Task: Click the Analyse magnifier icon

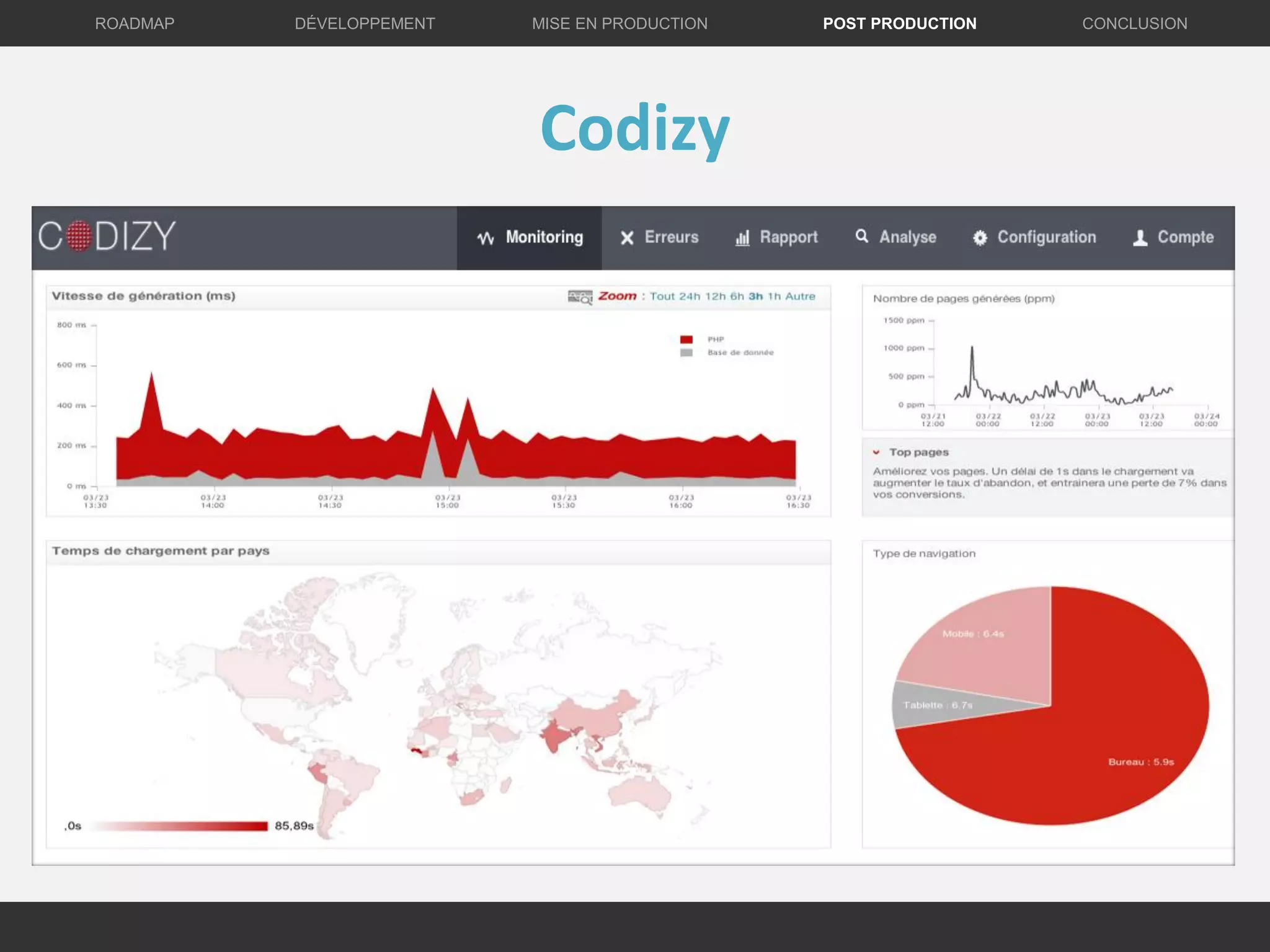Action: point(862,236)
